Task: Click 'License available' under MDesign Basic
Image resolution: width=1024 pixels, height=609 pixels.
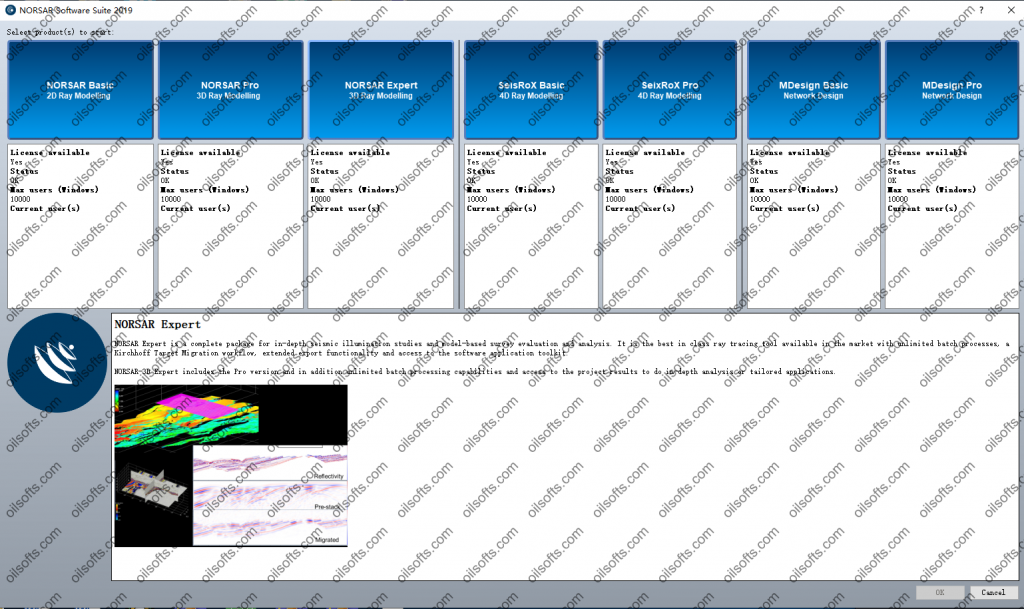Action: point(790,152)
